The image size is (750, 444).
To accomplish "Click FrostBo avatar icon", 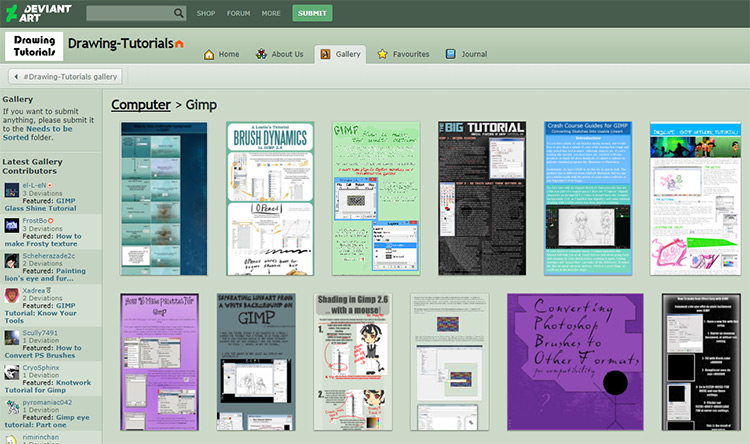I will [x=11, y=225].
